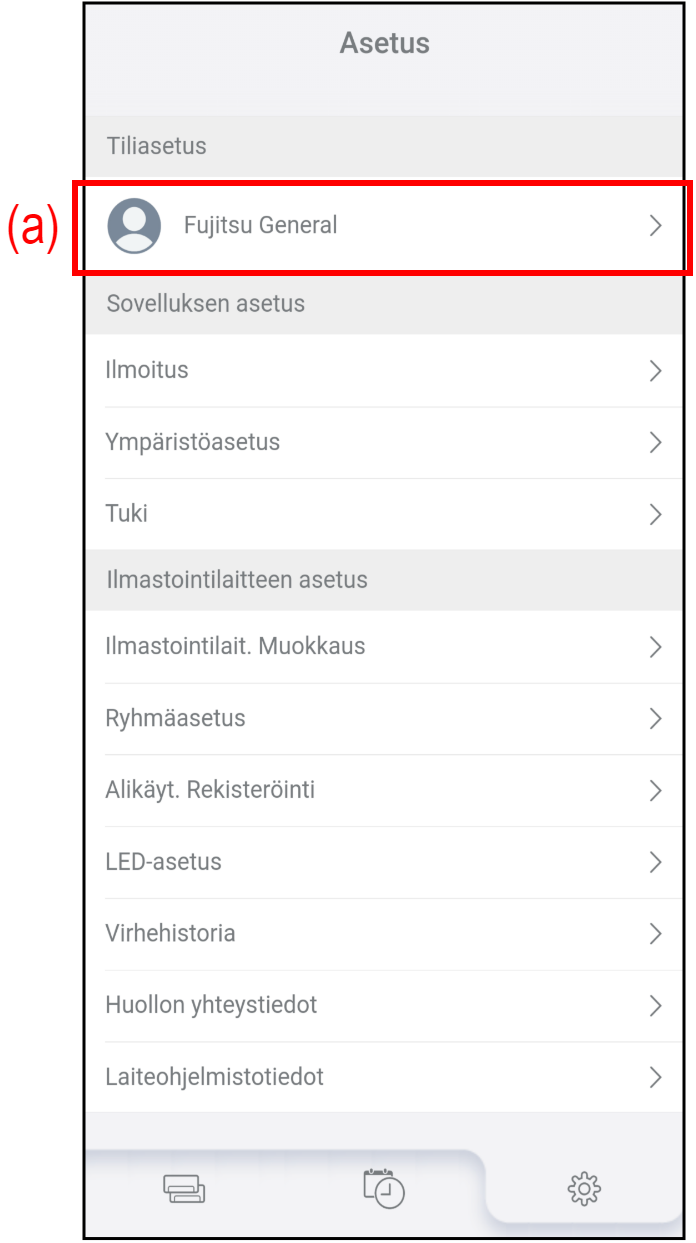Image resolution: width=696 pixels, height=1243 pixels.
Task: Click the Virhehistoria label
Action: tap(170, 933)
